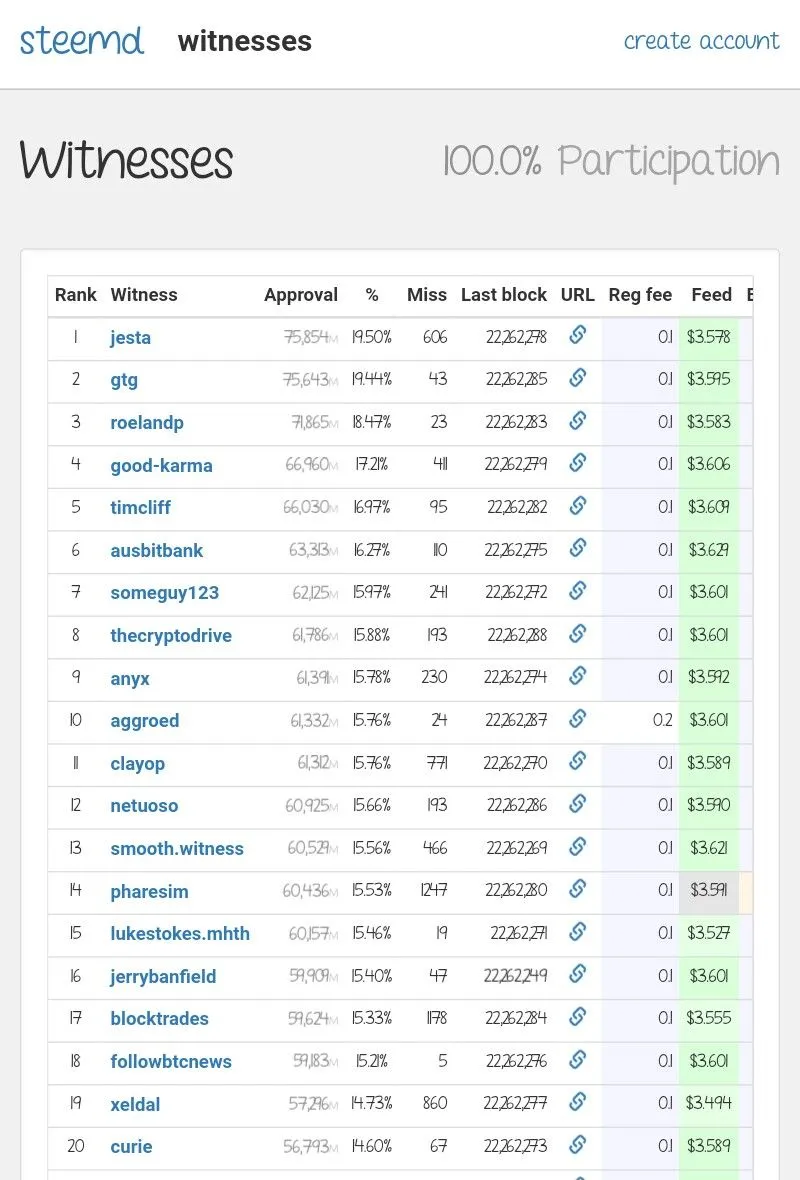Open the URL link icon for anyx
This screenshot has width=800, height=1180.
[577, 675]
